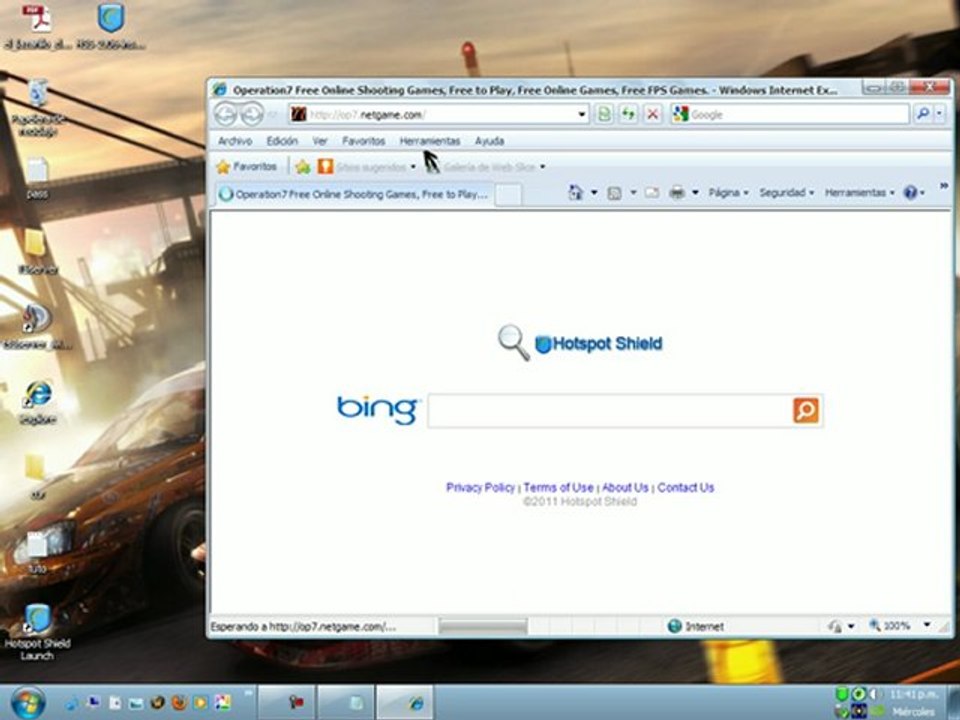Screen dimensions: 960x720
Task: Open the Privacy Policy link
Action: tap(481, 487)
